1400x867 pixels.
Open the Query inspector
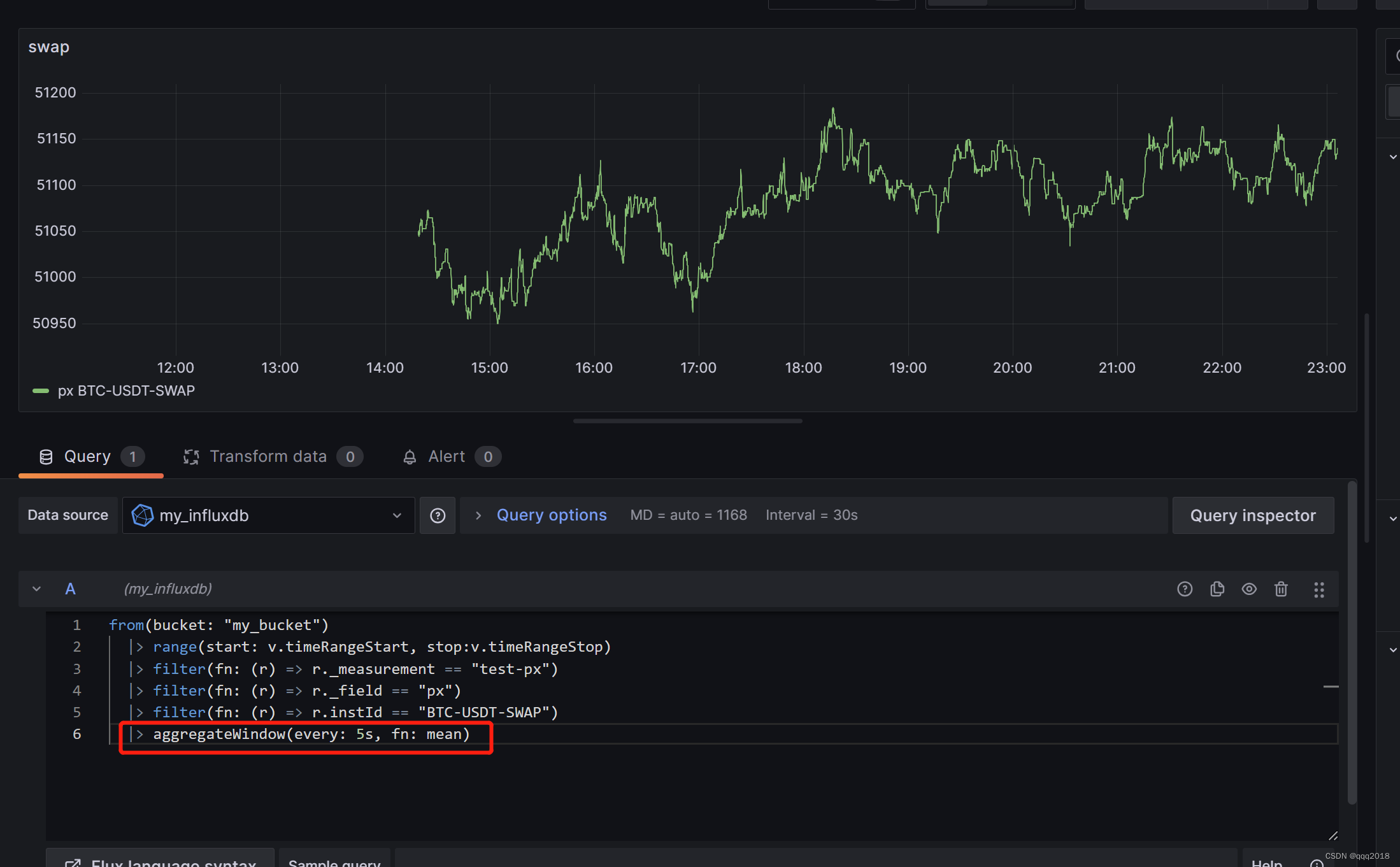pos(1253,515)
